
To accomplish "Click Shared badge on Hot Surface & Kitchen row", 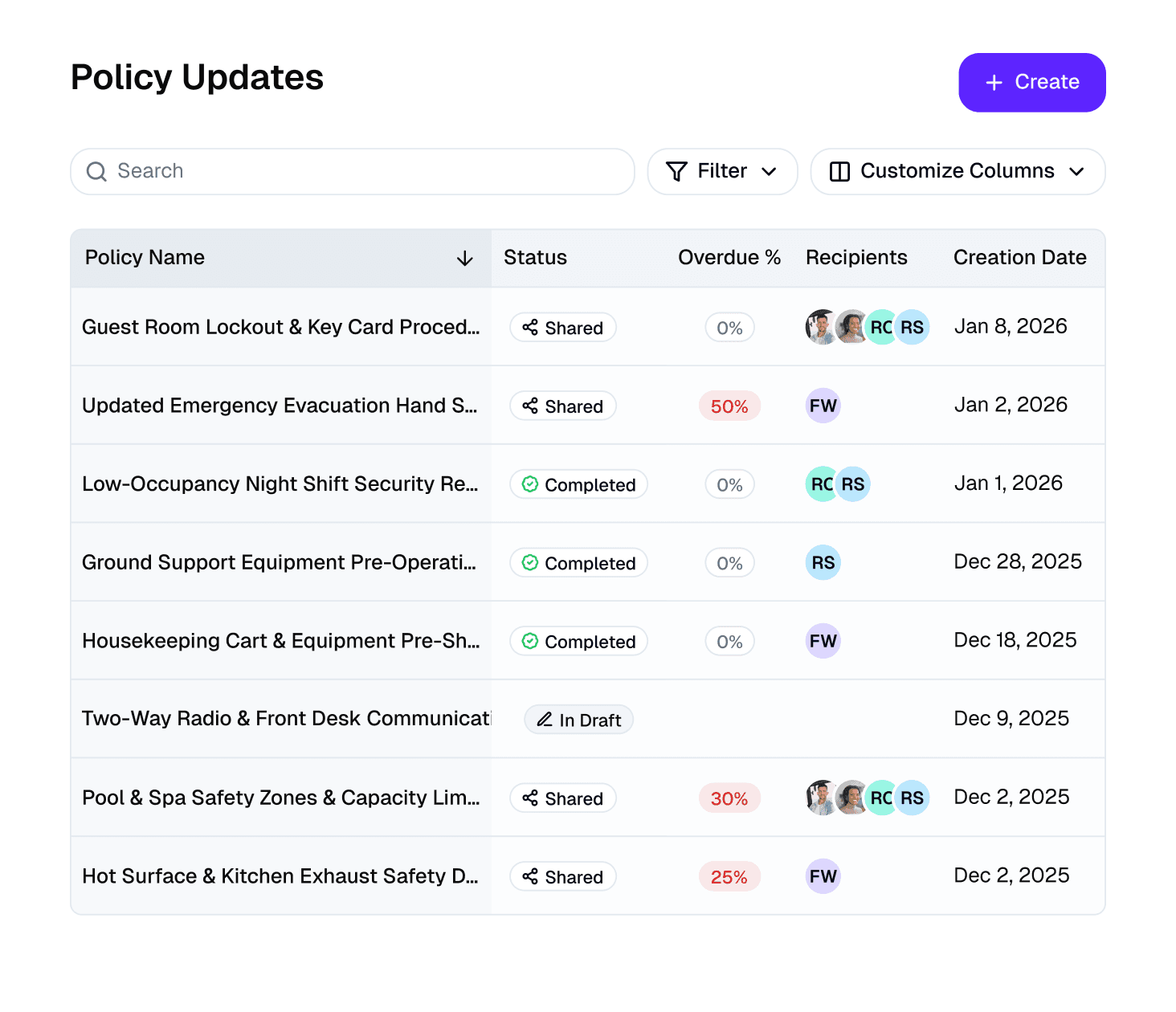I will pyautogui.click(x=563, y=877).
